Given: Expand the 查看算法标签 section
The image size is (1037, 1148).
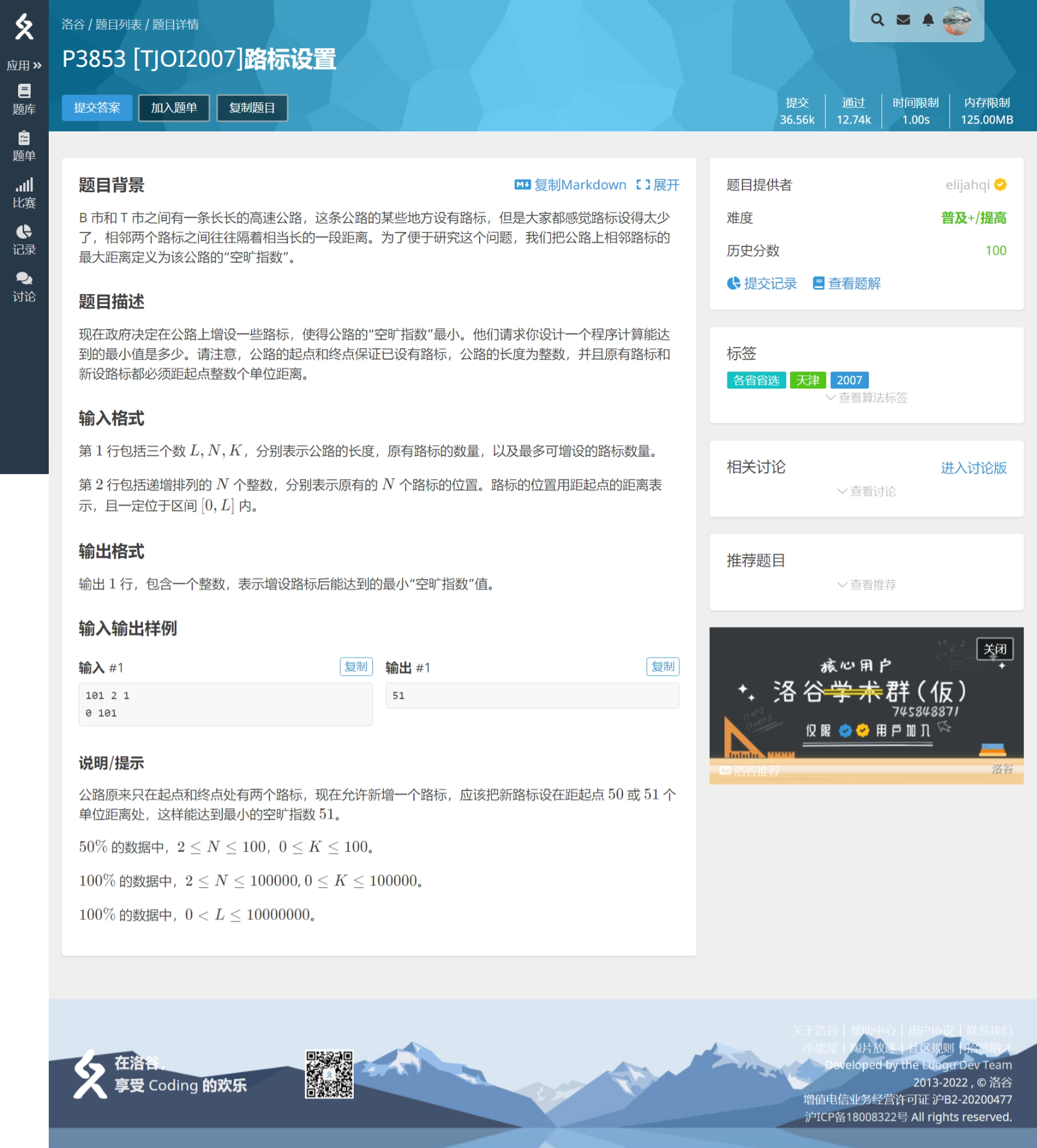Looking at the screenshot, I should click(866, 398).
